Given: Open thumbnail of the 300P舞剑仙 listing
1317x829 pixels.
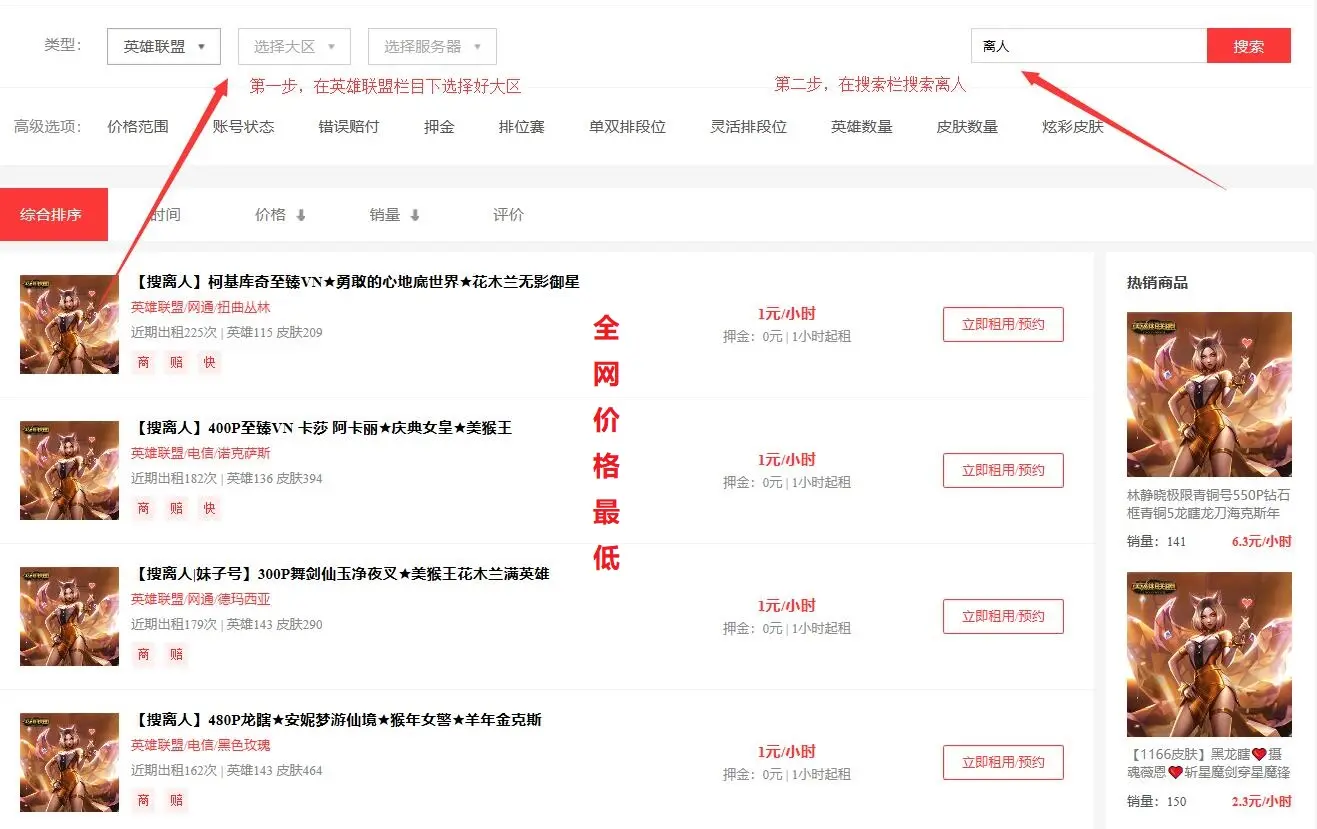Looking at the screenshot, I should (70, 616).
